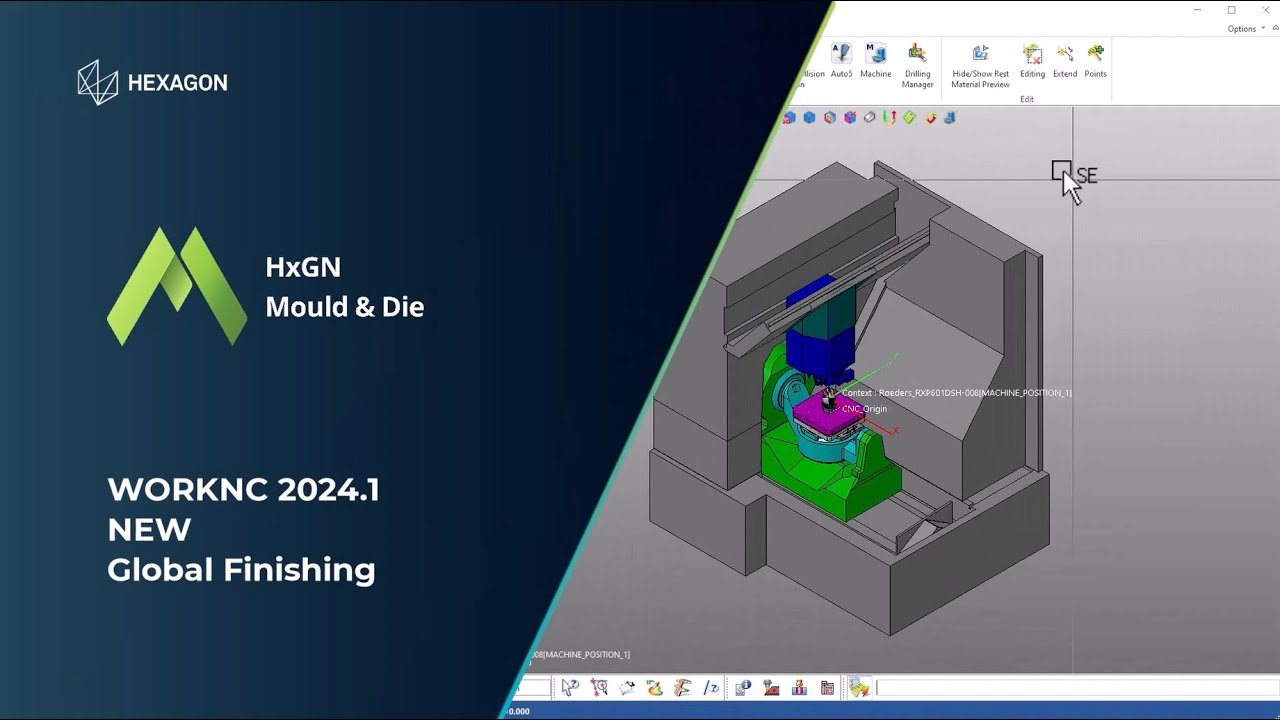Click the solid blue cube view icon
The height and width of the screenshot is (720, 1280).
point(809,118)
